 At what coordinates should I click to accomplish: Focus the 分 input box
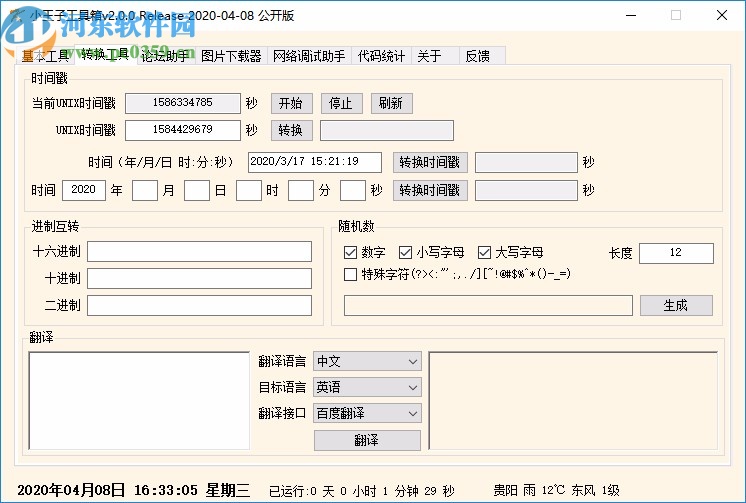coord(301,190)
